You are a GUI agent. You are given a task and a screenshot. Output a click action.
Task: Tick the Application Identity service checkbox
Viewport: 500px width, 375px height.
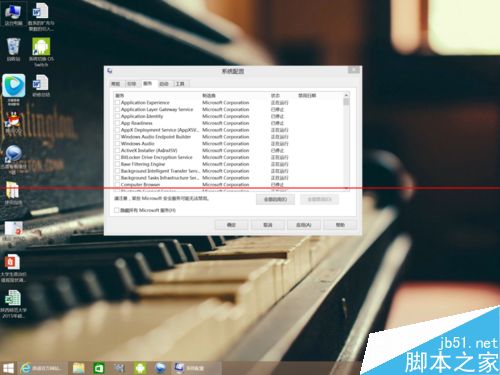click(117, 116)
